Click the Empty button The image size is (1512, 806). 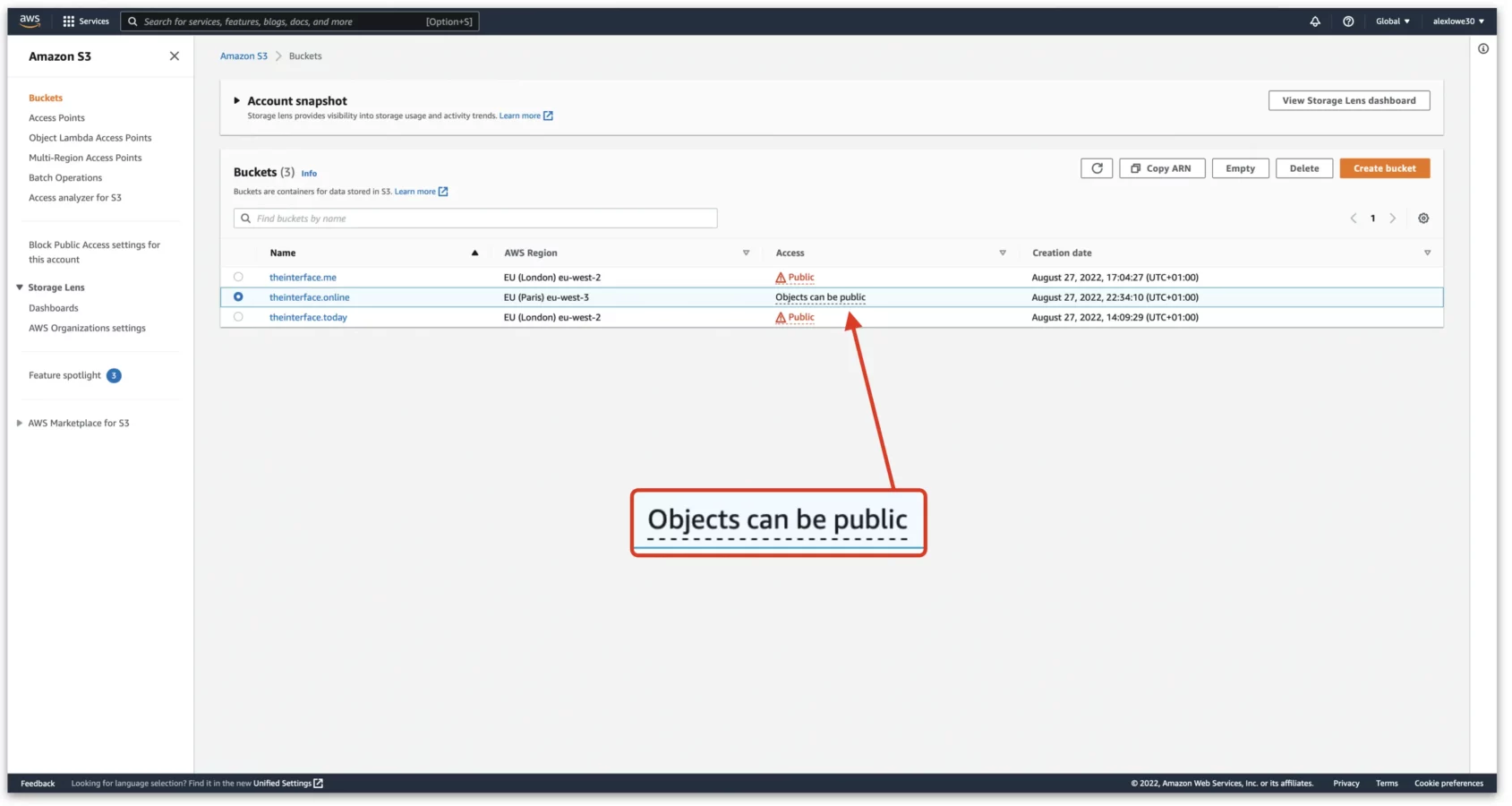(x=1240, y=168)
